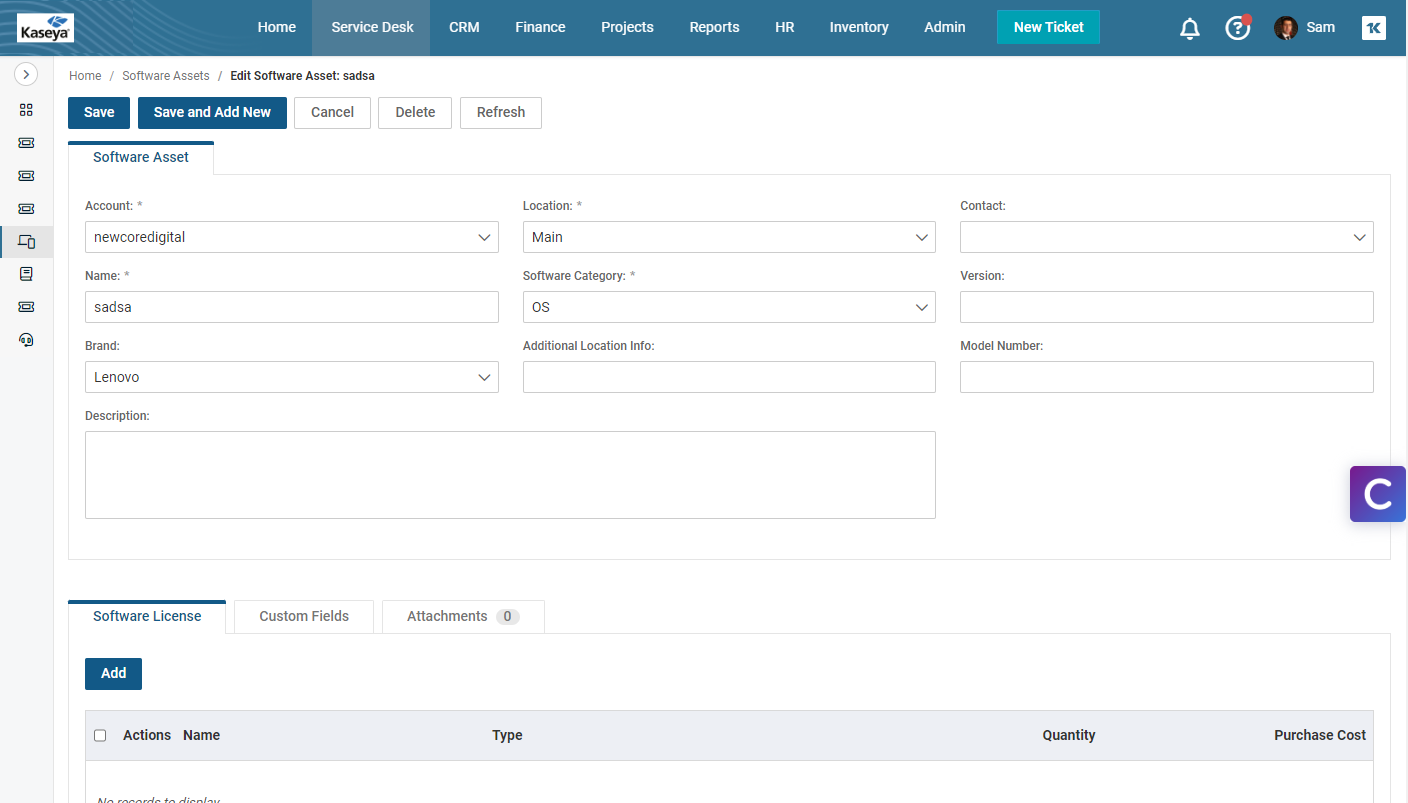Image resolution: width=1408 pixels, height=803 pixels.
Task: Expand the Software Category dropdown
Action: pyautogui.click(x=728, y=307)
